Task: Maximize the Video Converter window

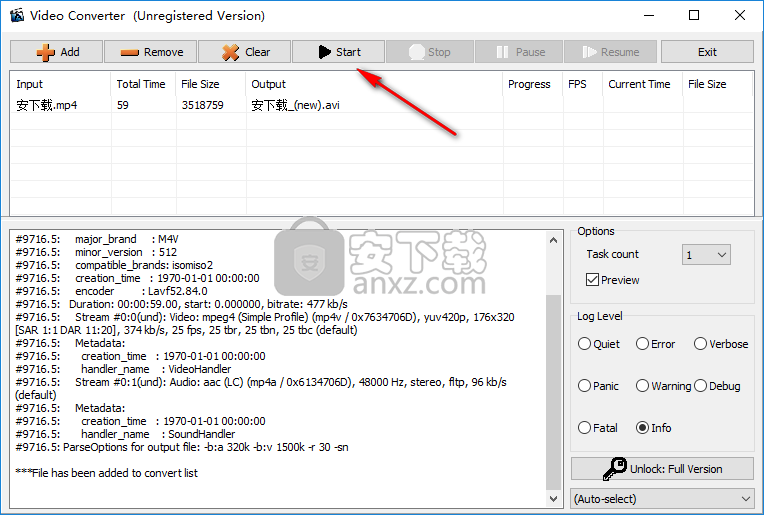Action: [694, 16]
